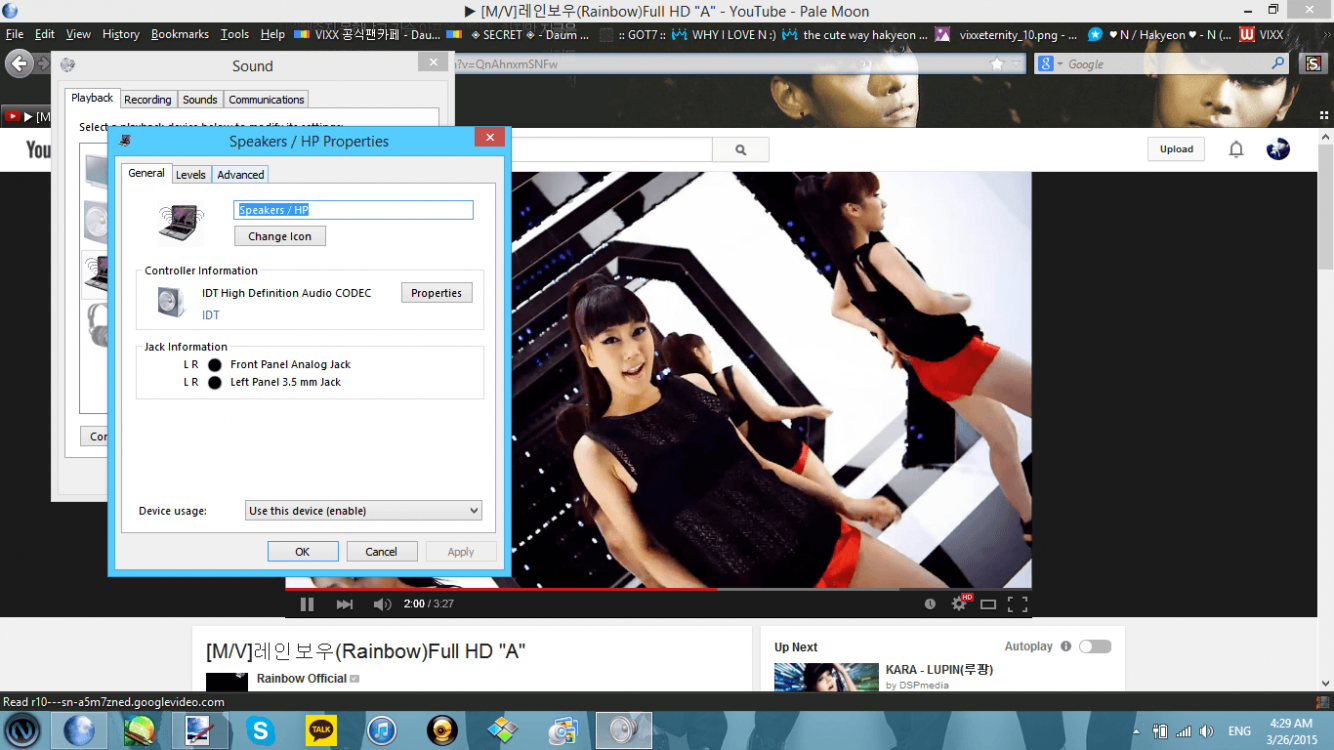This screenshot has width=1334, height=750.
Task: Open Rainbow Official channel link
Action: coord(301,679)
